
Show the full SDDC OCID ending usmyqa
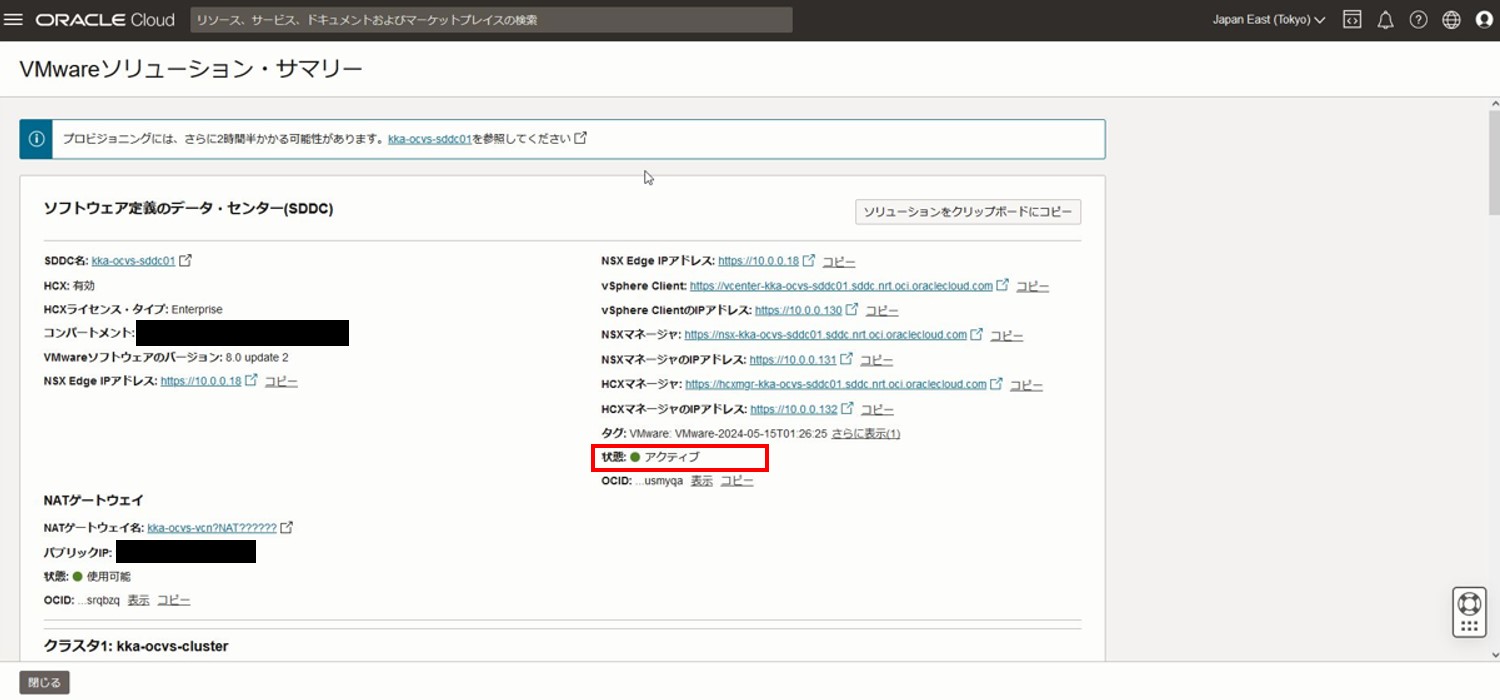coord(702,481)
